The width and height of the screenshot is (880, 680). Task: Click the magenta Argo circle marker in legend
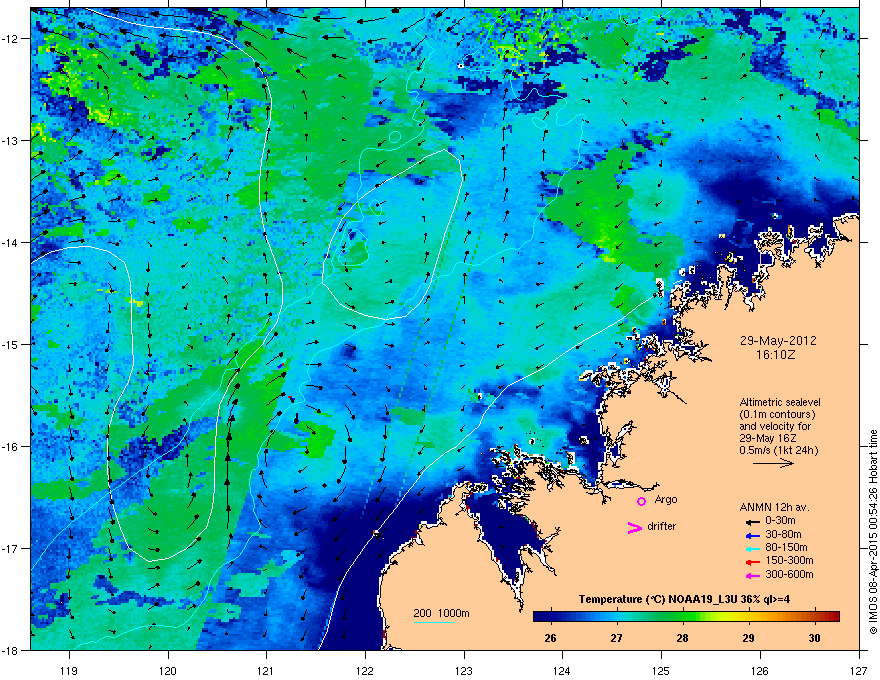tap(641, 501)
